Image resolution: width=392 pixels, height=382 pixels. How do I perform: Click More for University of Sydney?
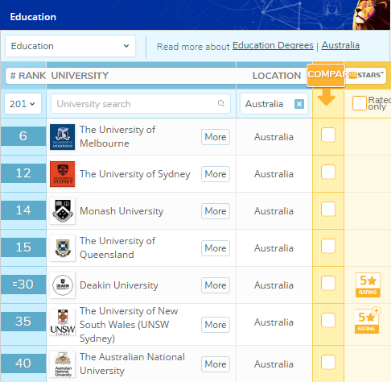tap(215, 174)
